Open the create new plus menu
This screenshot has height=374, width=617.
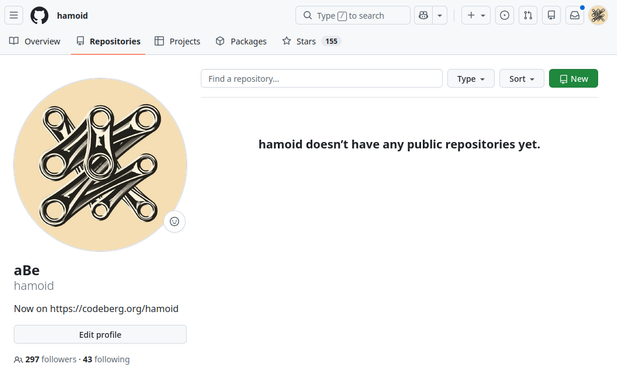tap(476, 15)
